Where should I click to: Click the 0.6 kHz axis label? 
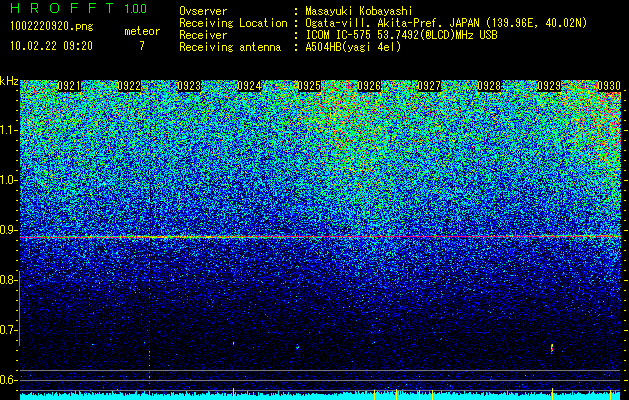click(x=8, y=380)
